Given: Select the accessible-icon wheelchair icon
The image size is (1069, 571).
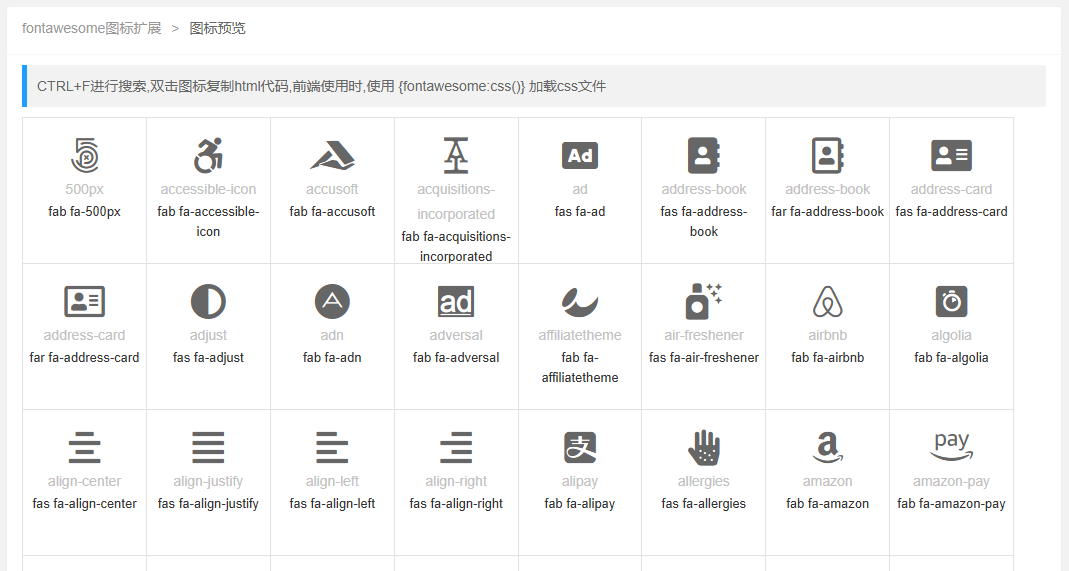Looking at the screenshot, I should tap(208, 156).
